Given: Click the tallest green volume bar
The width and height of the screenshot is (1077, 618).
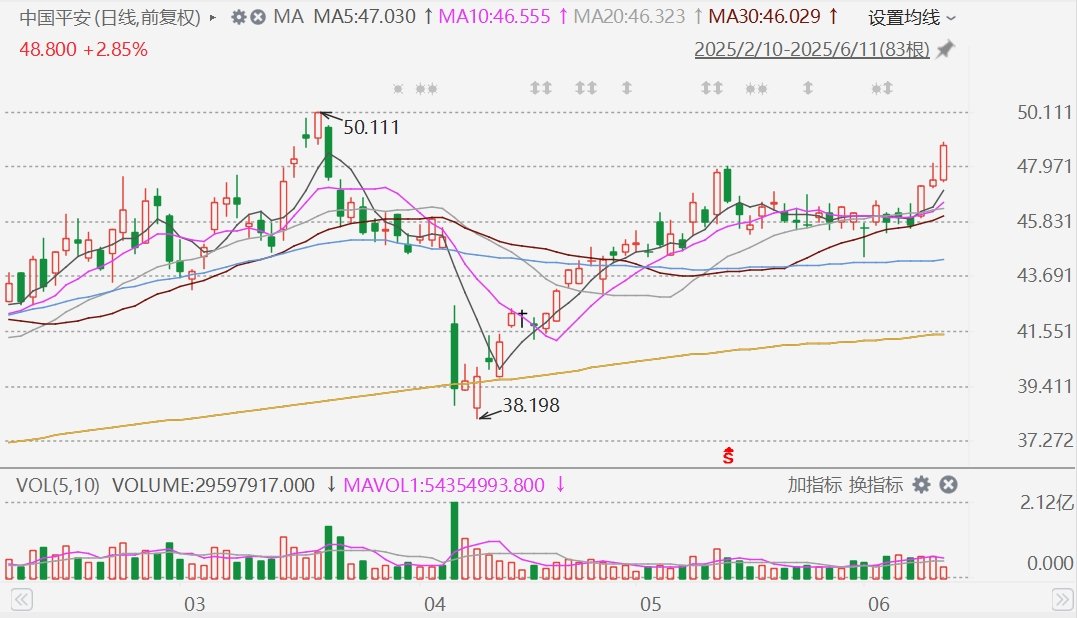Looking at the screenshot, I should point(454,541).
